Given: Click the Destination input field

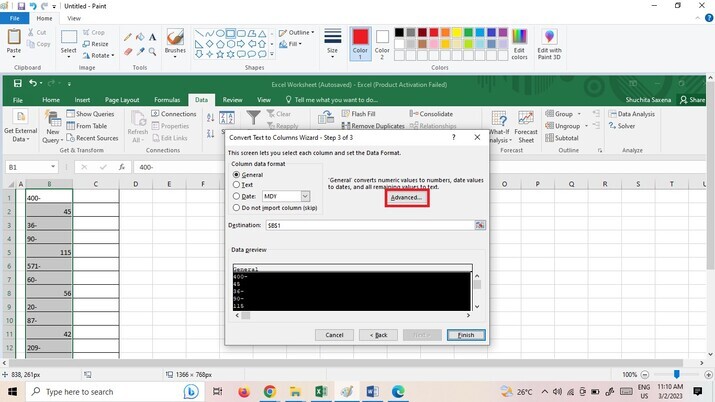Looking at the screenshot, I should pos(369,225).
